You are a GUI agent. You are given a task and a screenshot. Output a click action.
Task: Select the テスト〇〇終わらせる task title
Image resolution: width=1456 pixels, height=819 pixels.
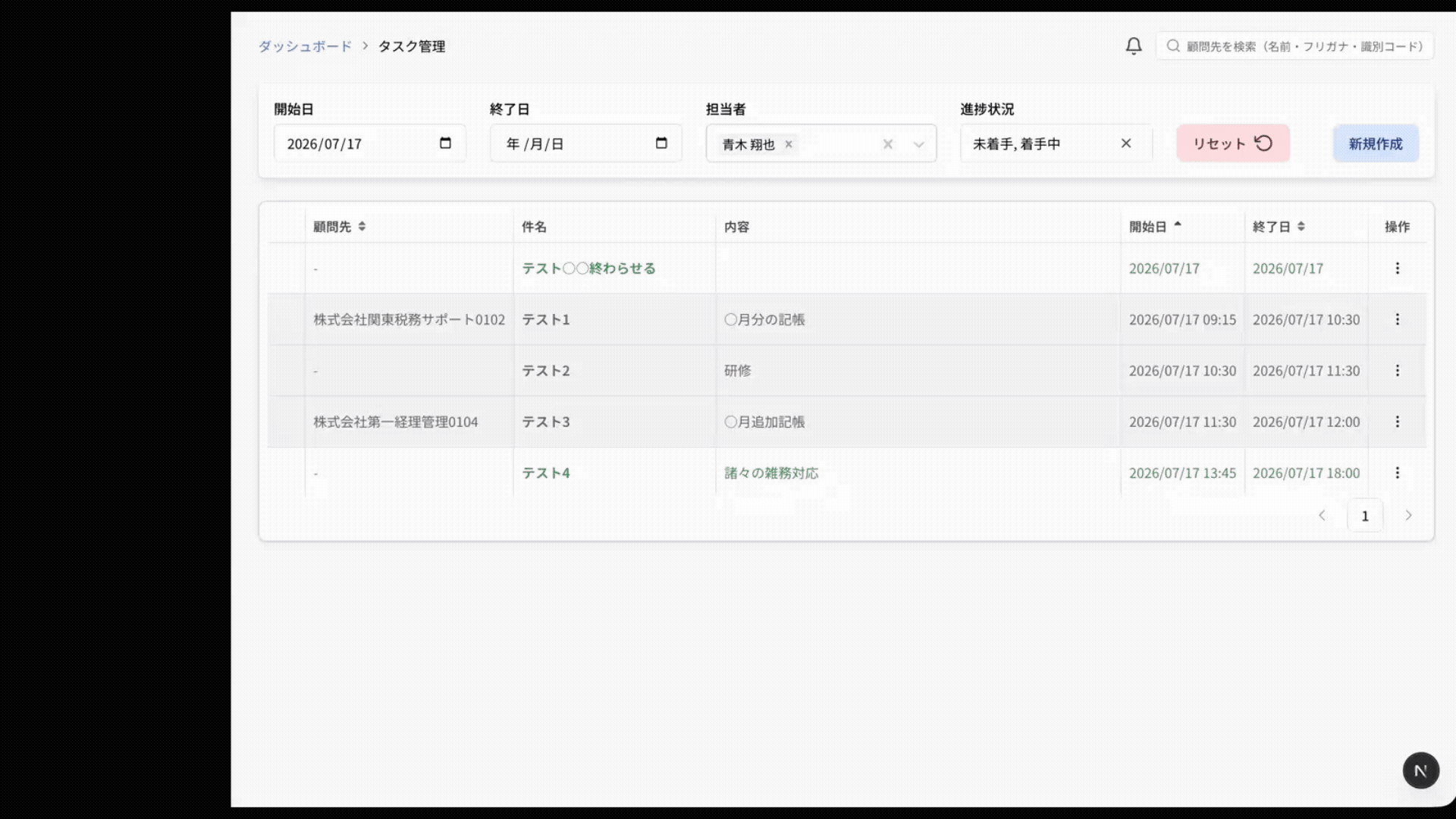point(588,268)
